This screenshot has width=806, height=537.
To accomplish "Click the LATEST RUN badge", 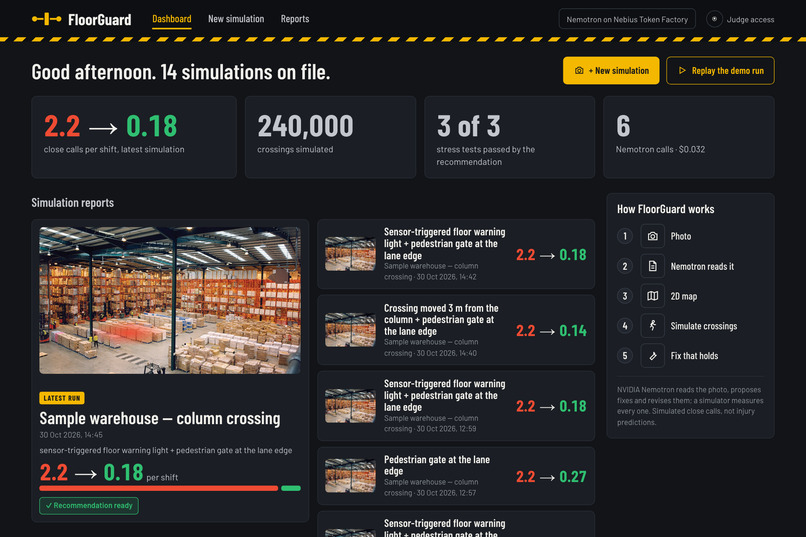I will point(62,398).
